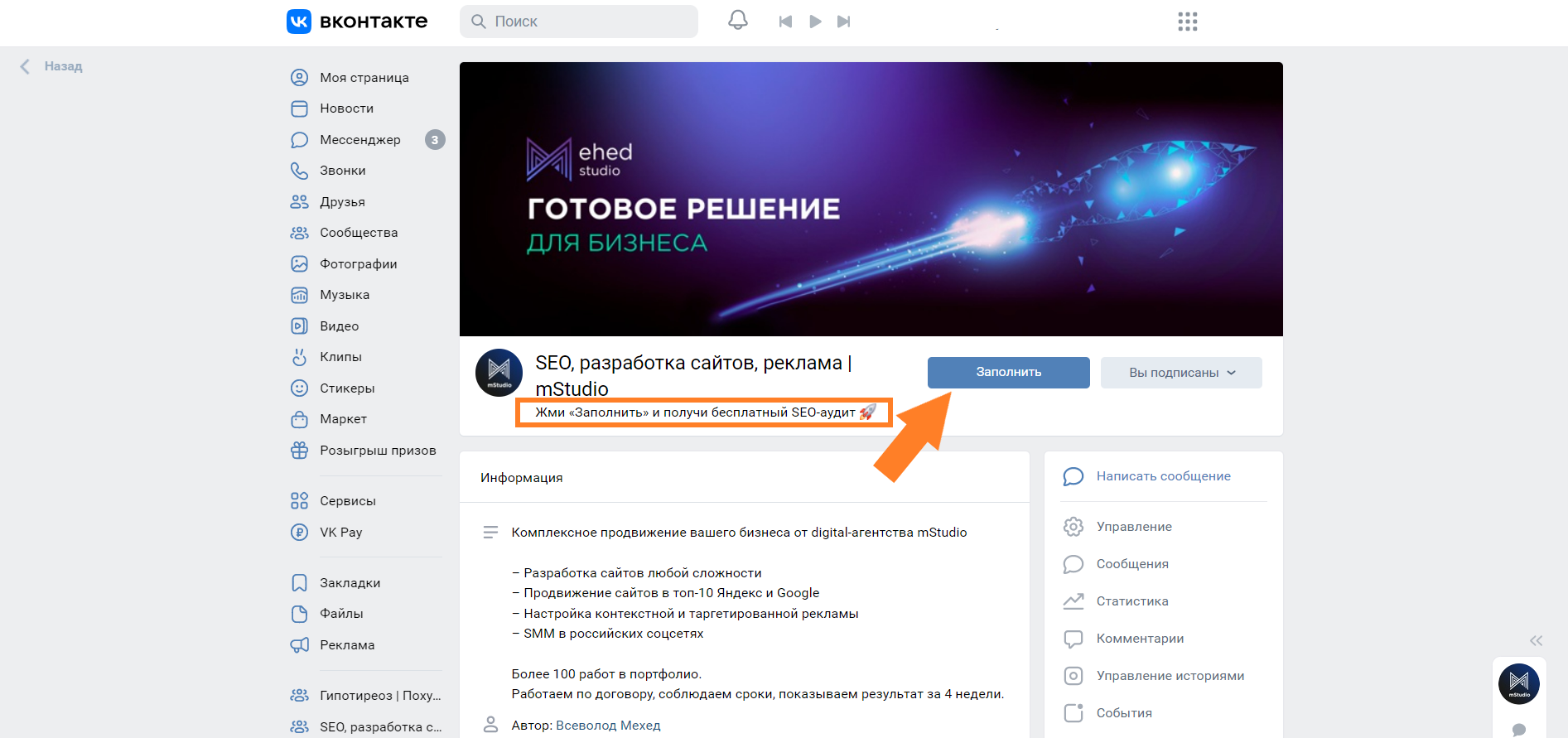Open Звонки phone icon
Screen dimensions: 1568x738
click(299, 171)
